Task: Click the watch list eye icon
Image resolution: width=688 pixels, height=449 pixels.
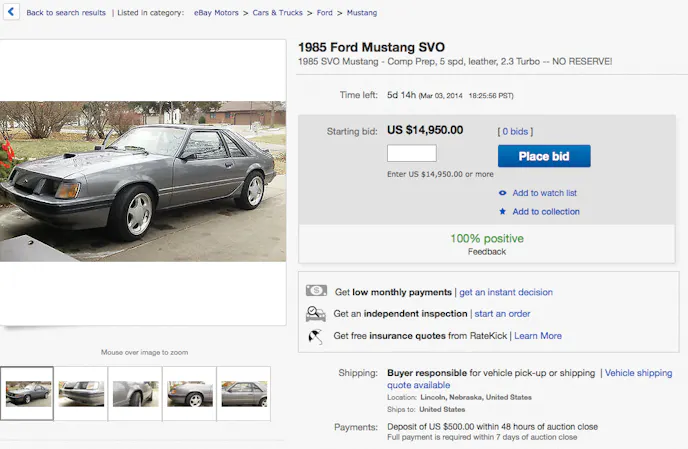Action: pos(502,193)
